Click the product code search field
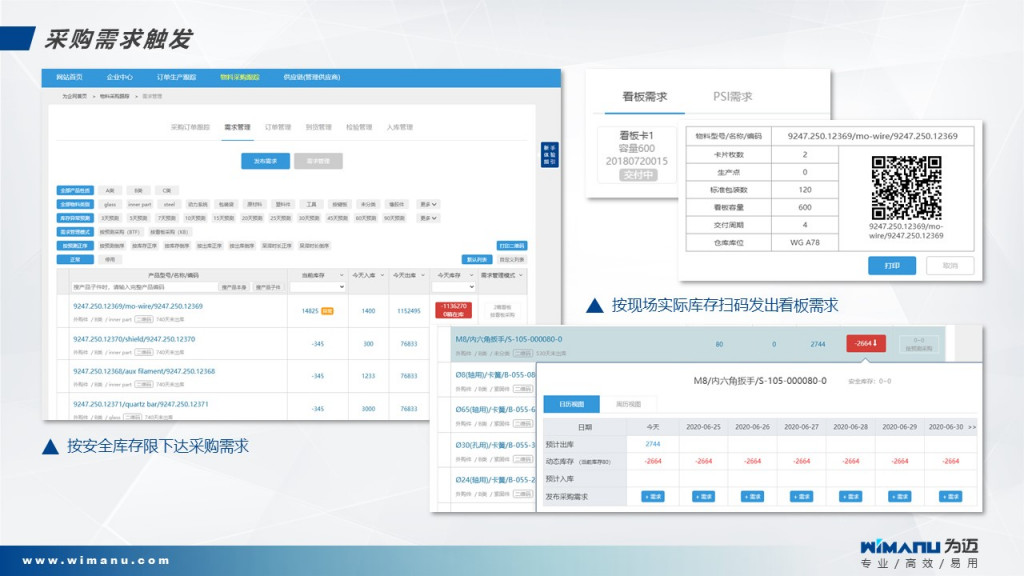1024x576 pixels. pyautogui.click(x=143, y=287)
